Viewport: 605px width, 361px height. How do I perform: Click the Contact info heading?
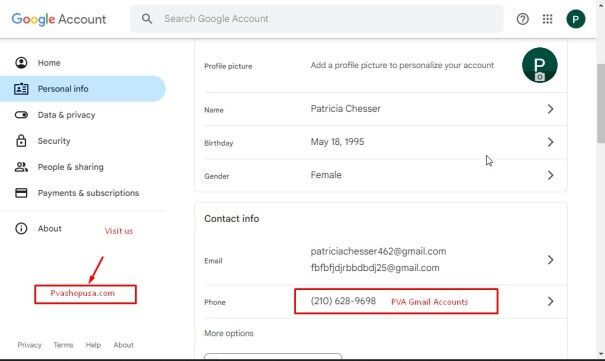pos(232,219)
